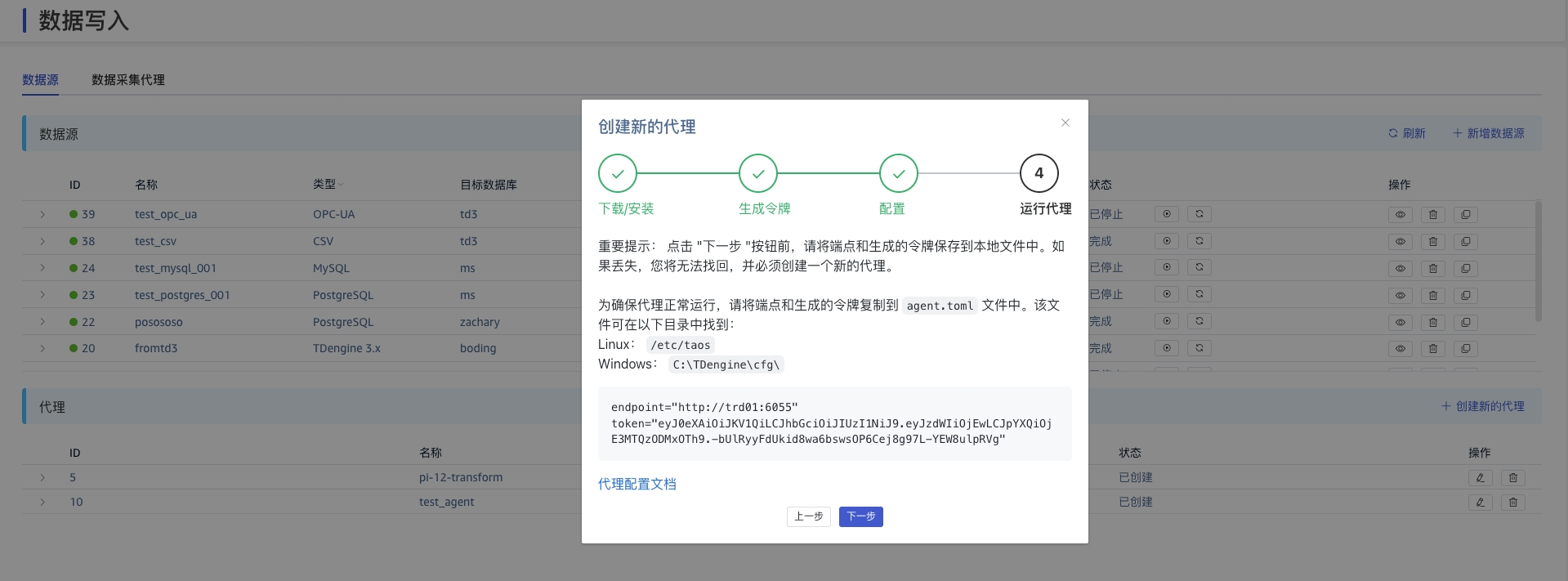
Task: Delete the test_mysql_001 data source
Action: coord(1433,268)
